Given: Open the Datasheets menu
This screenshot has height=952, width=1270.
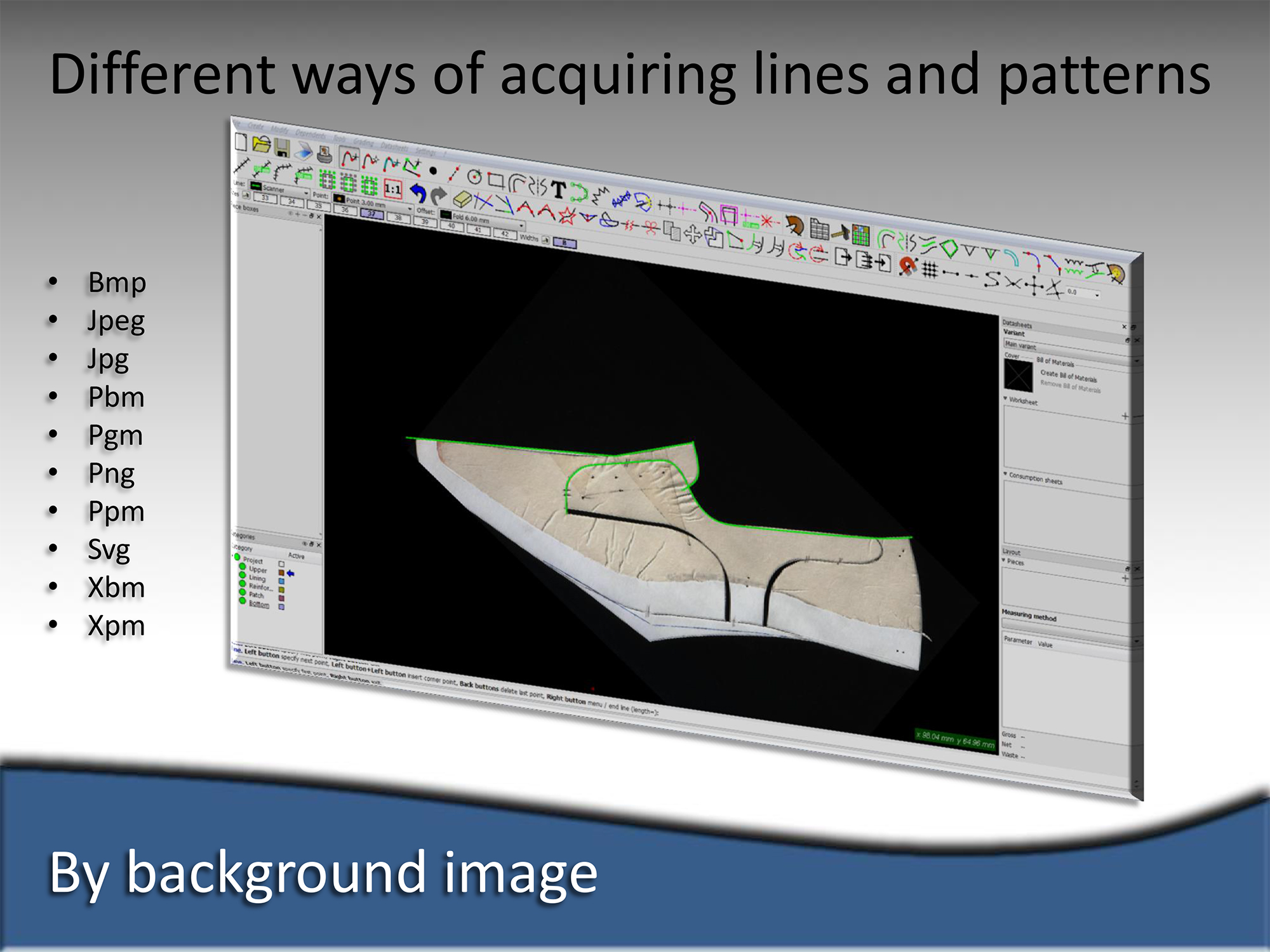Looking at the screenshot, I should pyautogui.click(x=394, y=146).
